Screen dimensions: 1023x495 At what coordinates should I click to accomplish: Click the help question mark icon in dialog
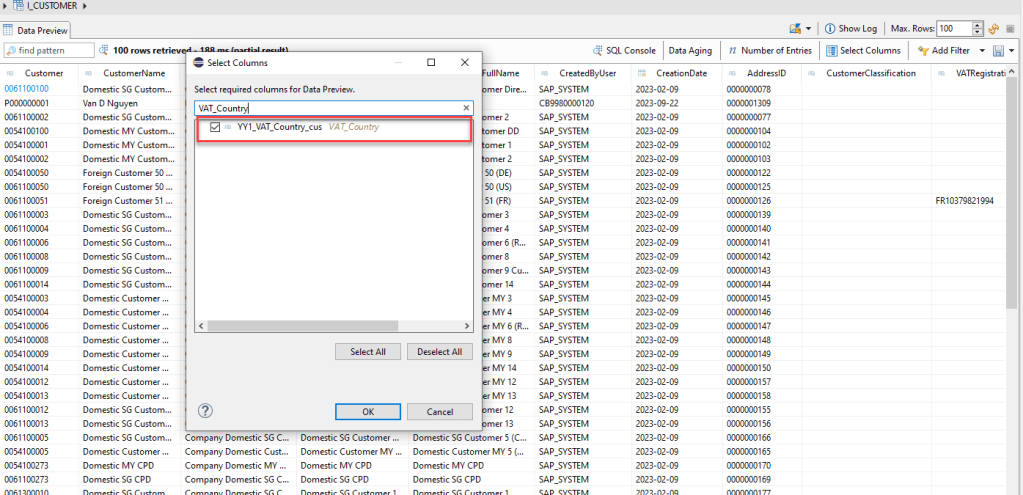(205, 411)
